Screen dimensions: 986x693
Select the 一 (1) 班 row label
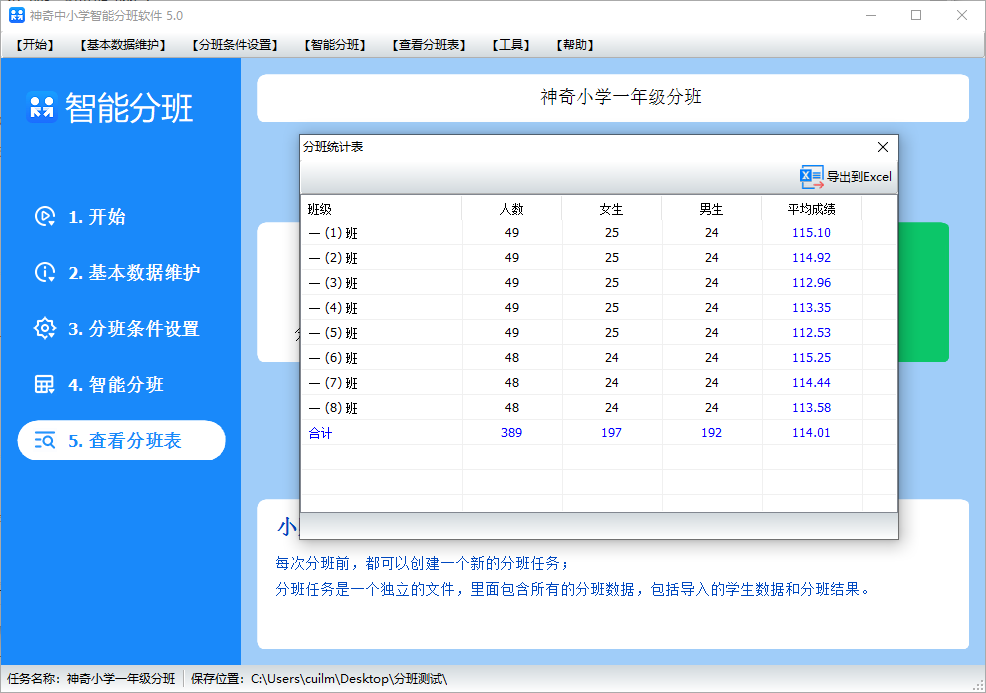(333, 233)
